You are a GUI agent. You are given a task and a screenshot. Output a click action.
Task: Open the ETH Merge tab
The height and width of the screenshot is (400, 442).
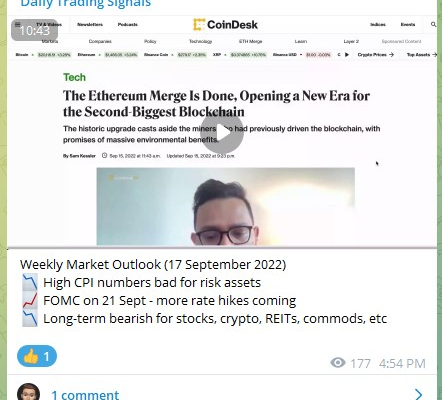(x=250, y=41)
